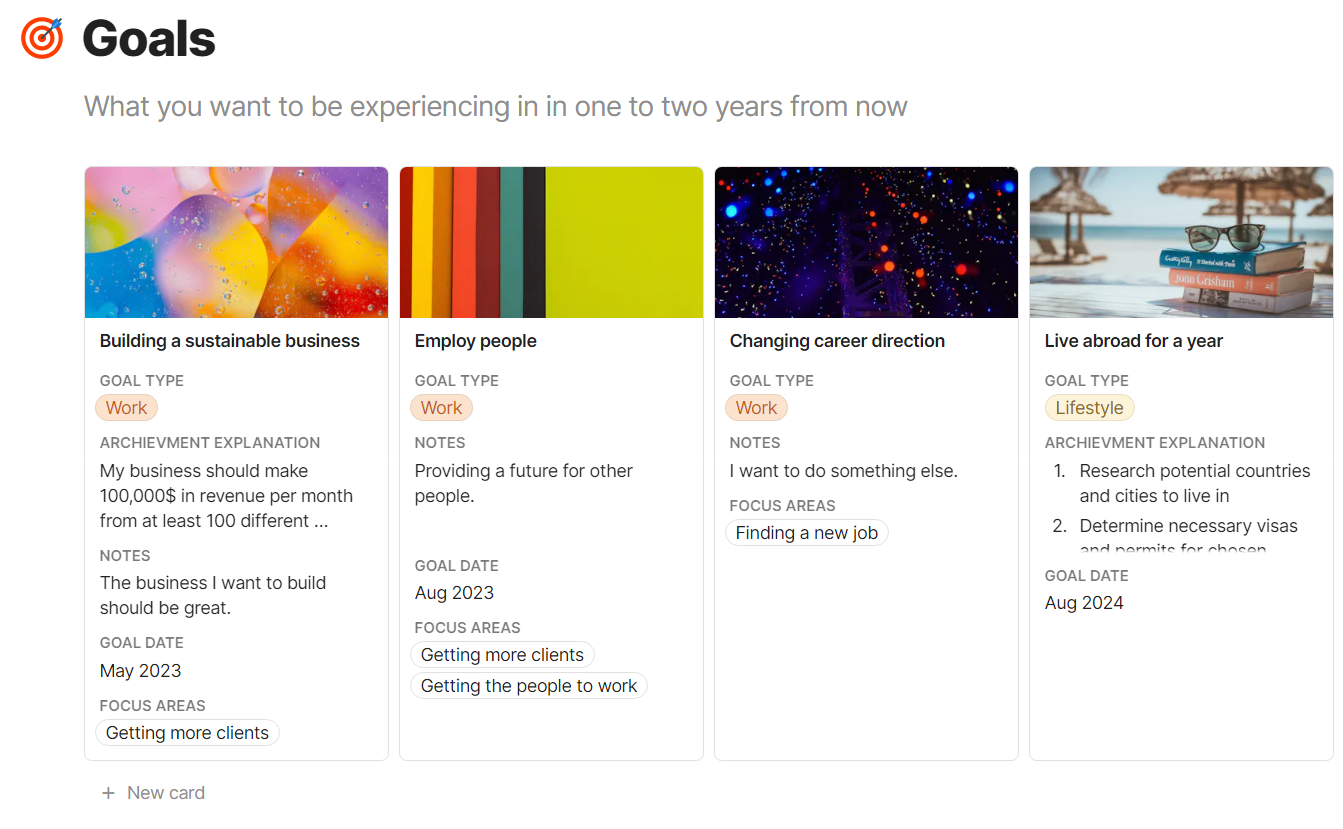Image resolution: width=1343 pixels, height=829 pixels.
Task: Click Getting more clients on Employ people card
Action: tap(502, 655)
